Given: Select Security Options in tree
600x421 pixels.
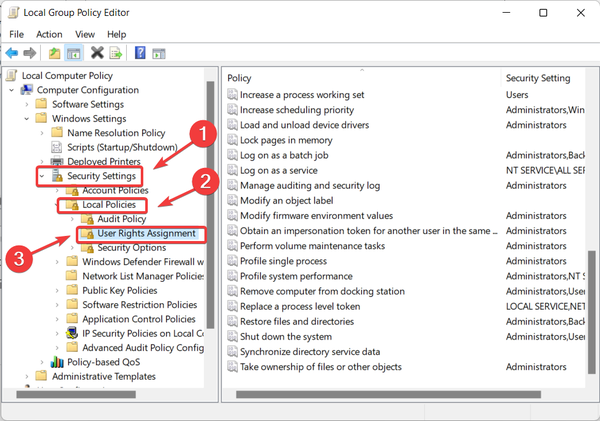Looking at the screenshot, I should click(x=132, y=248).
